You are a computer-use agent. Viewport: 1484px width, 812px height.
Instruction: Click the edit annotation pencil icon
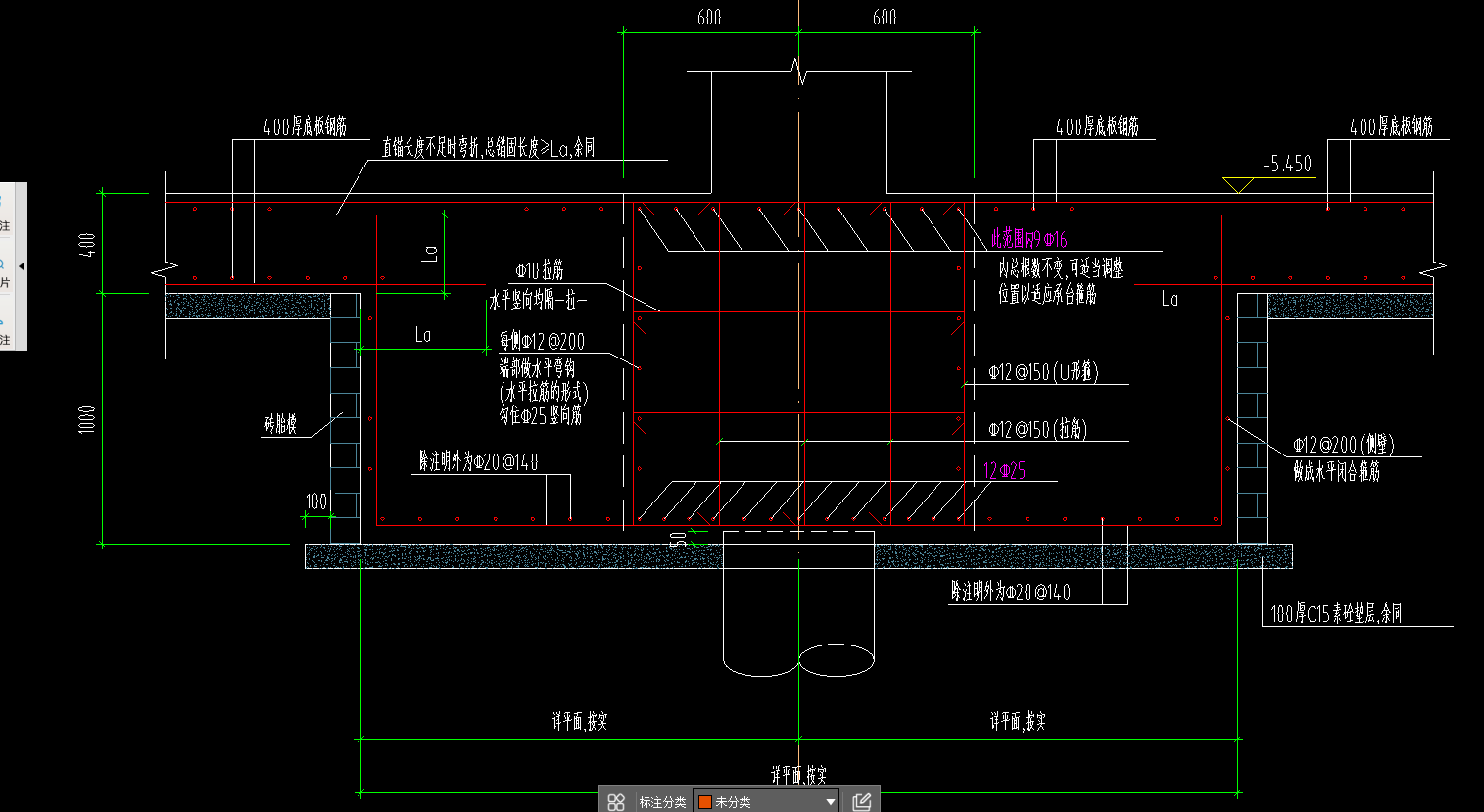point(862,802)
